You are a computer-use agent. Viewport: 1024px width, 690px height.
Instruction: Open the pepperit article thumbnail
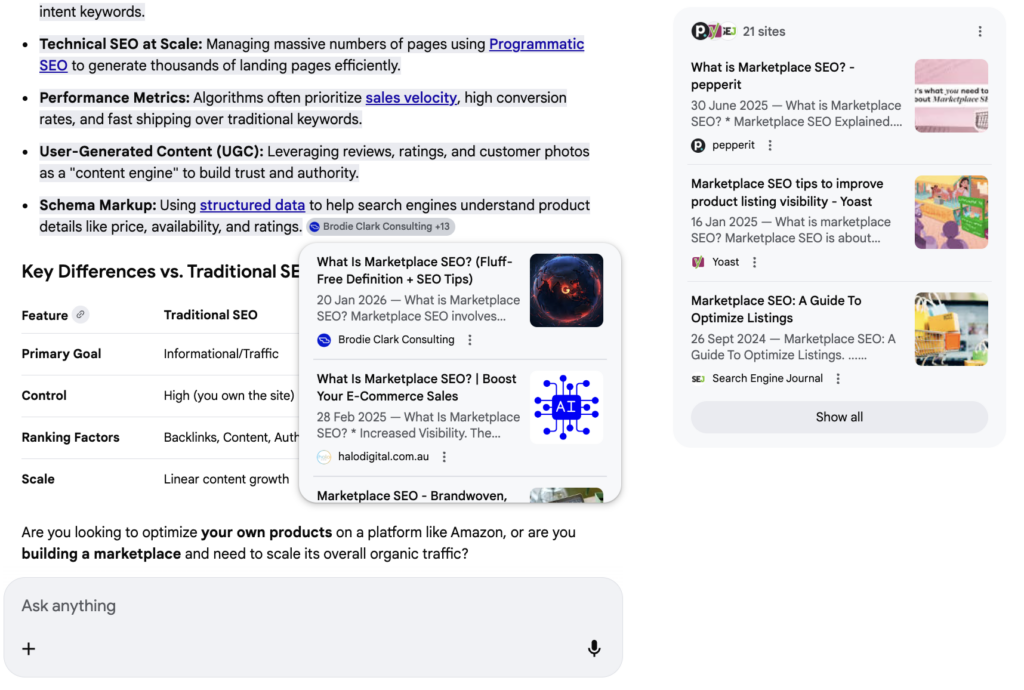[x=951, y=96]
